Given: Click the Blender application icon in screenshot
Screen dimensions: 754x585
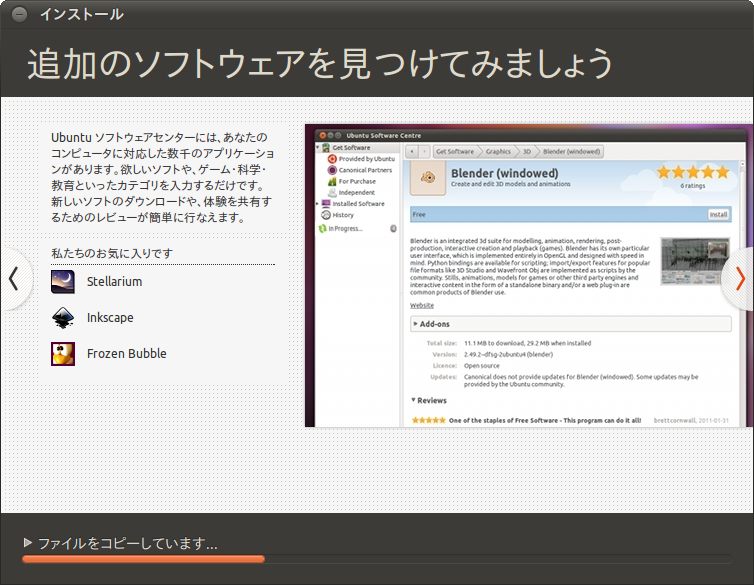Looking at the screenshot, I should pos(428,178).
